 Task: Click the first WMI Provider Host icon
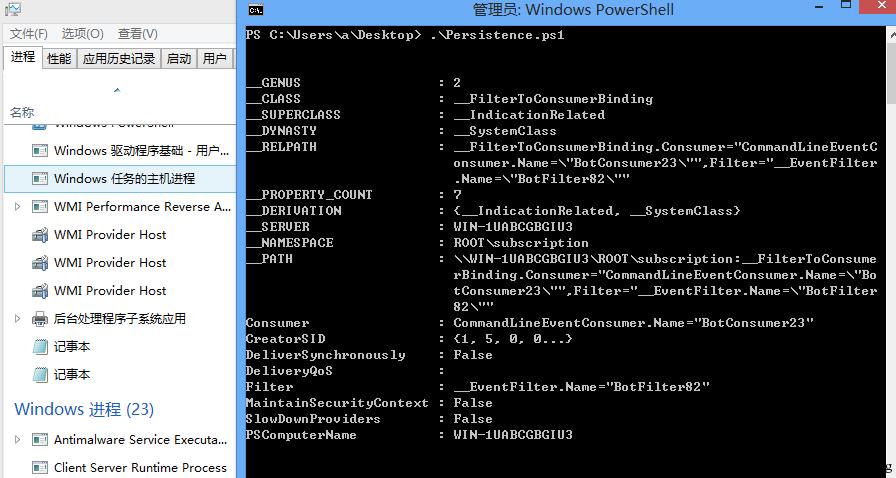pyautogui.click(x=39, y=235)
